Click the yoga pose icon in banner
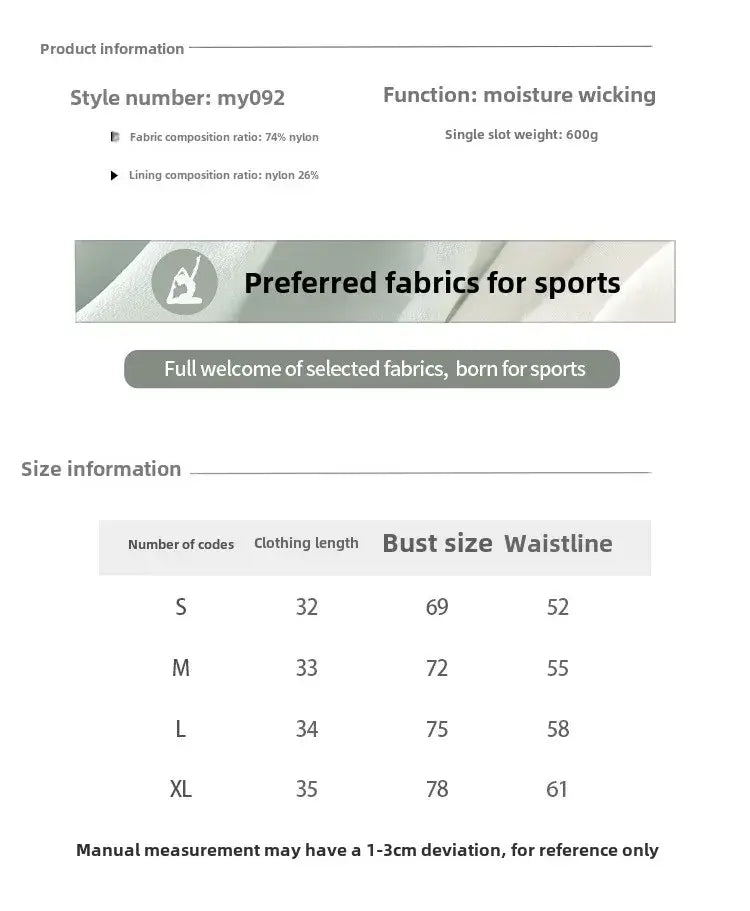The height and width of the screenshot is (911, 750). coord(184,282)
